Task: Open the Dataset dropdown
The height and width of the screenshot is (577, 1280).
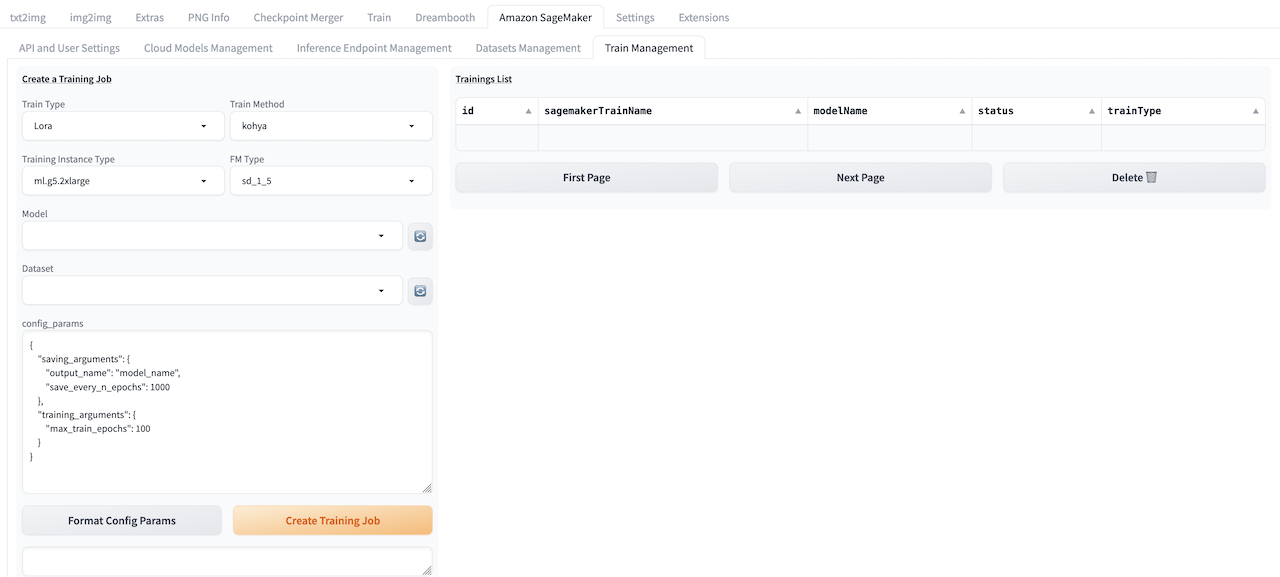Action: point(212,291)
